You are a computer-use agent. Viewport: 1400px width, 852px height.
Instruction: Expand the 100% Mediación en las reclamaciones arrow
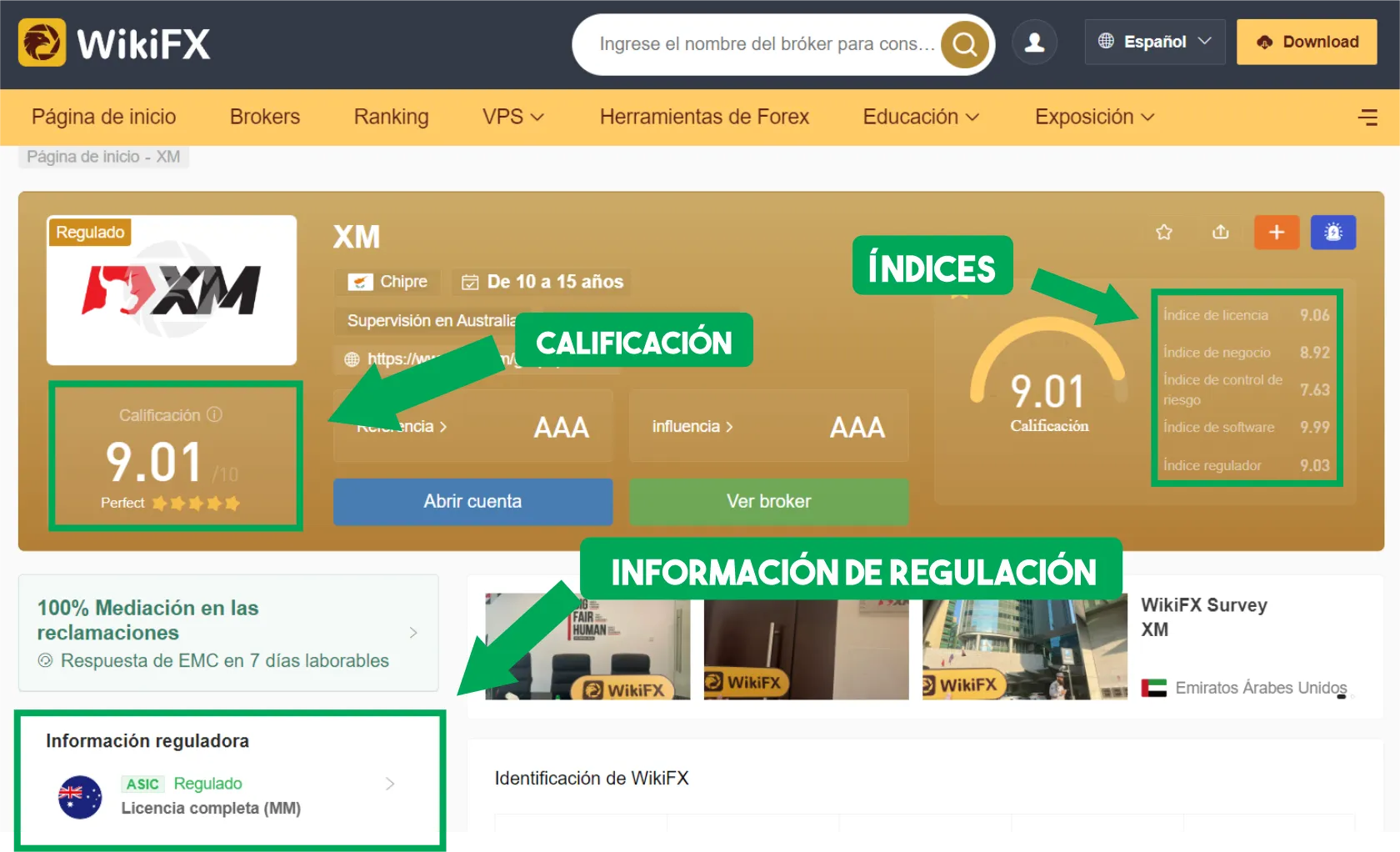[413, 633]
